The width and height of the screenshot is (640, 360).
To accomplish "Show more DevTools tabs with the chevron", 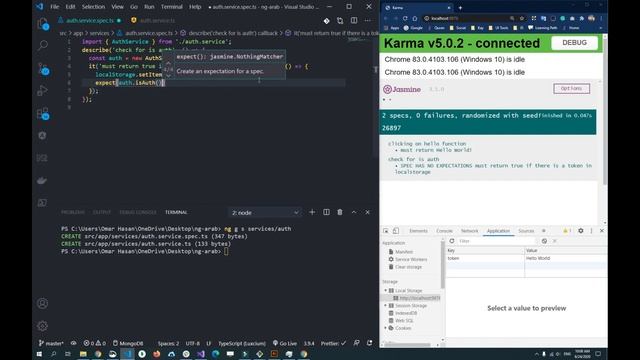I will pos(544,231).
